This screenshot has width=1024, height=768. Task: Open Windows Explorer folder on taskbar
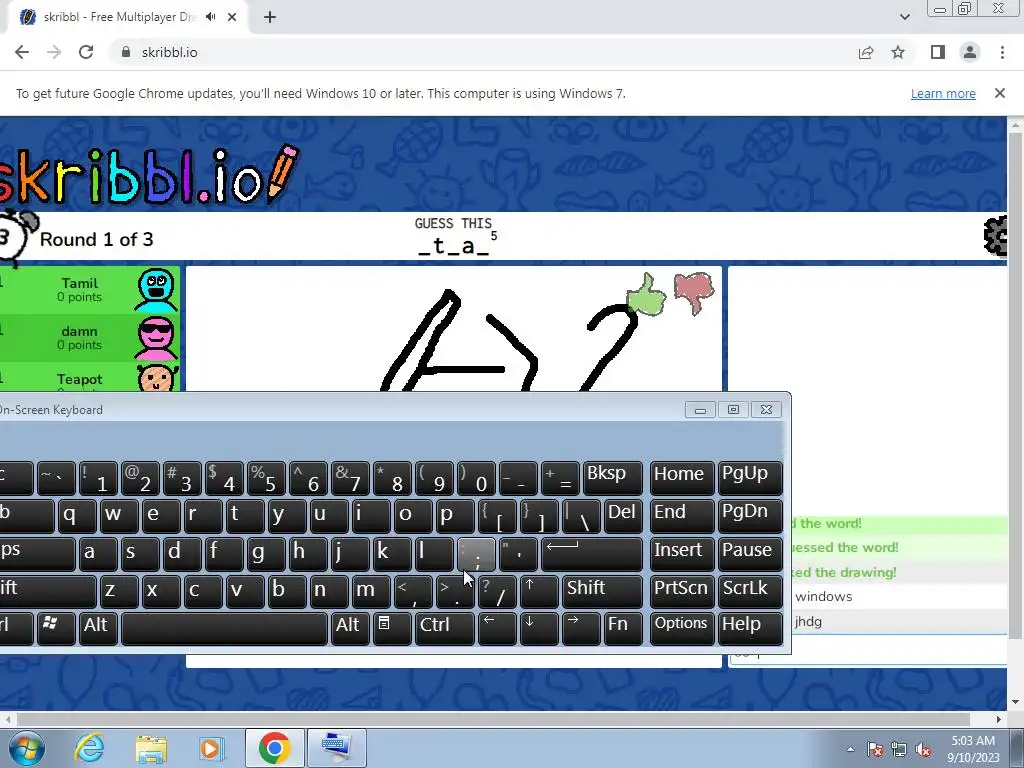tap(152, 748)
